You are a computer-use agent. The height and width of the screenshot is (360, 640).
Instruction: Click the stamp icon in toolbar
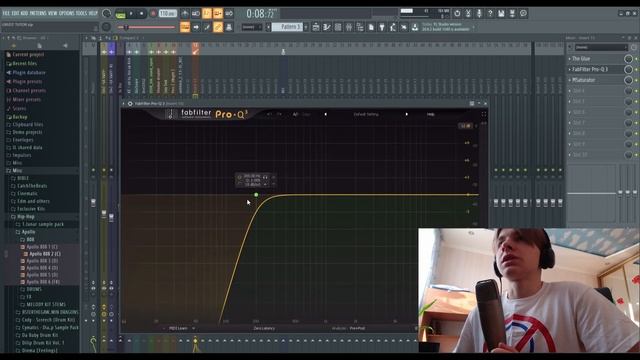click(x=229, y=27)
